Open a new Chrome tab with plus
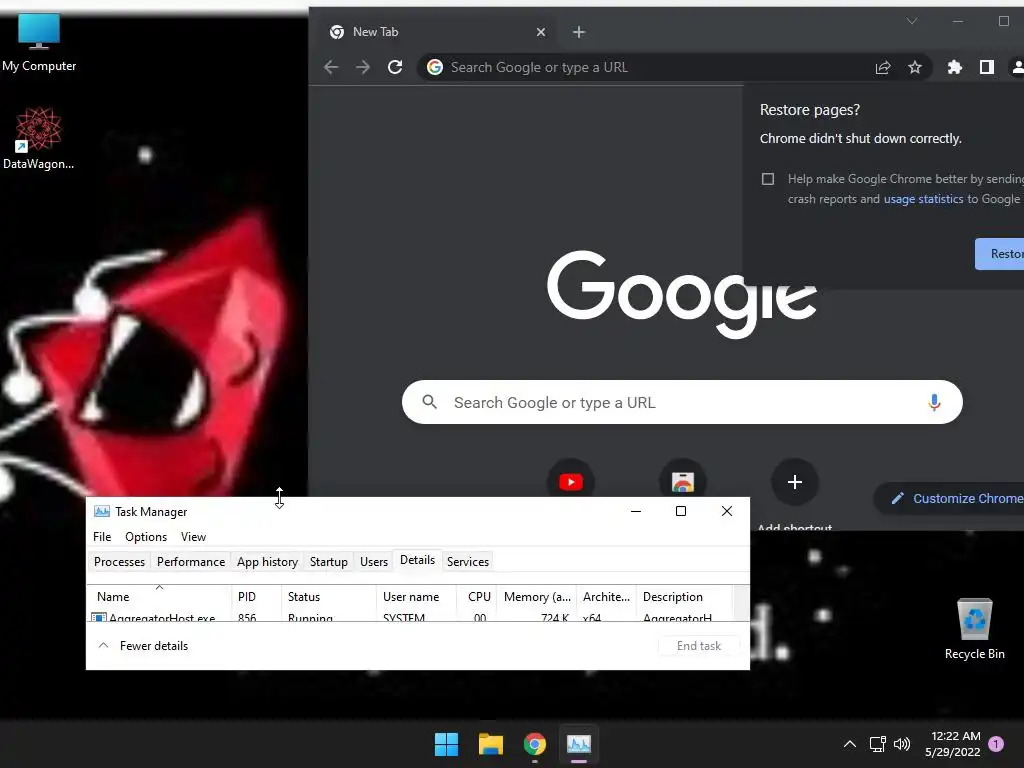The width and height of the screenshot is (1024, 768). click(x=579, y=32)
